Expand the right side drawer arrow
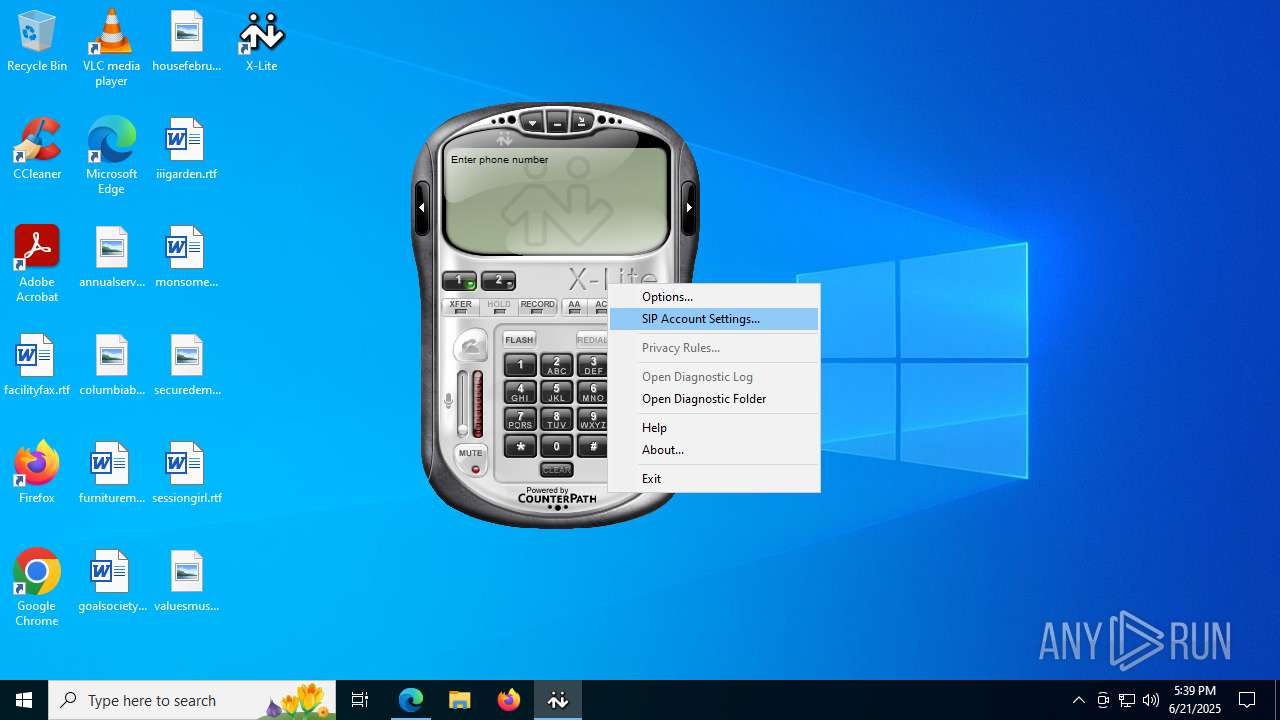This screenshot has height=720, width=1280. point(689,208)
